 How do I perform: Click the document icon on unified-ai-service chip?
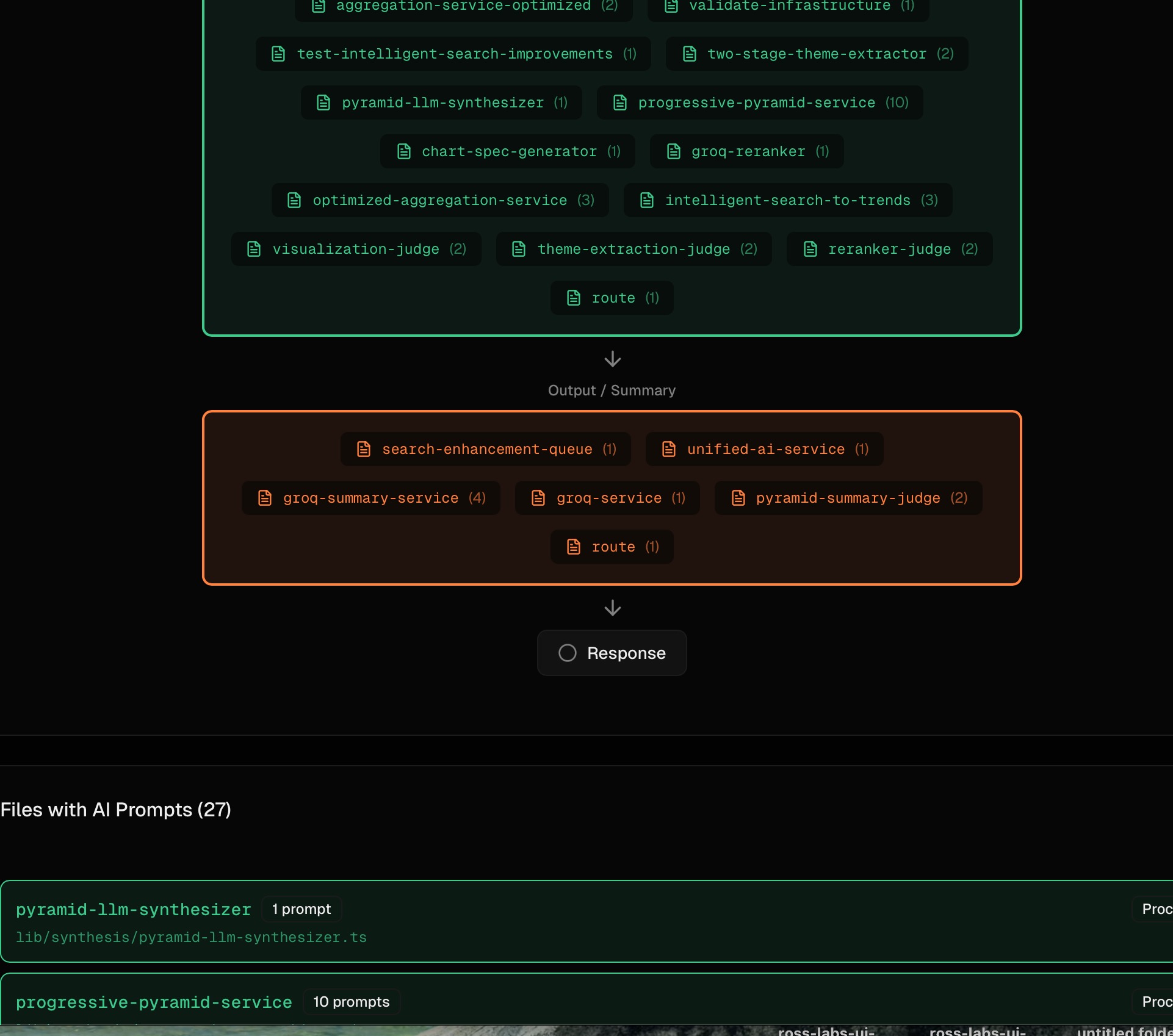click(669, 449)
